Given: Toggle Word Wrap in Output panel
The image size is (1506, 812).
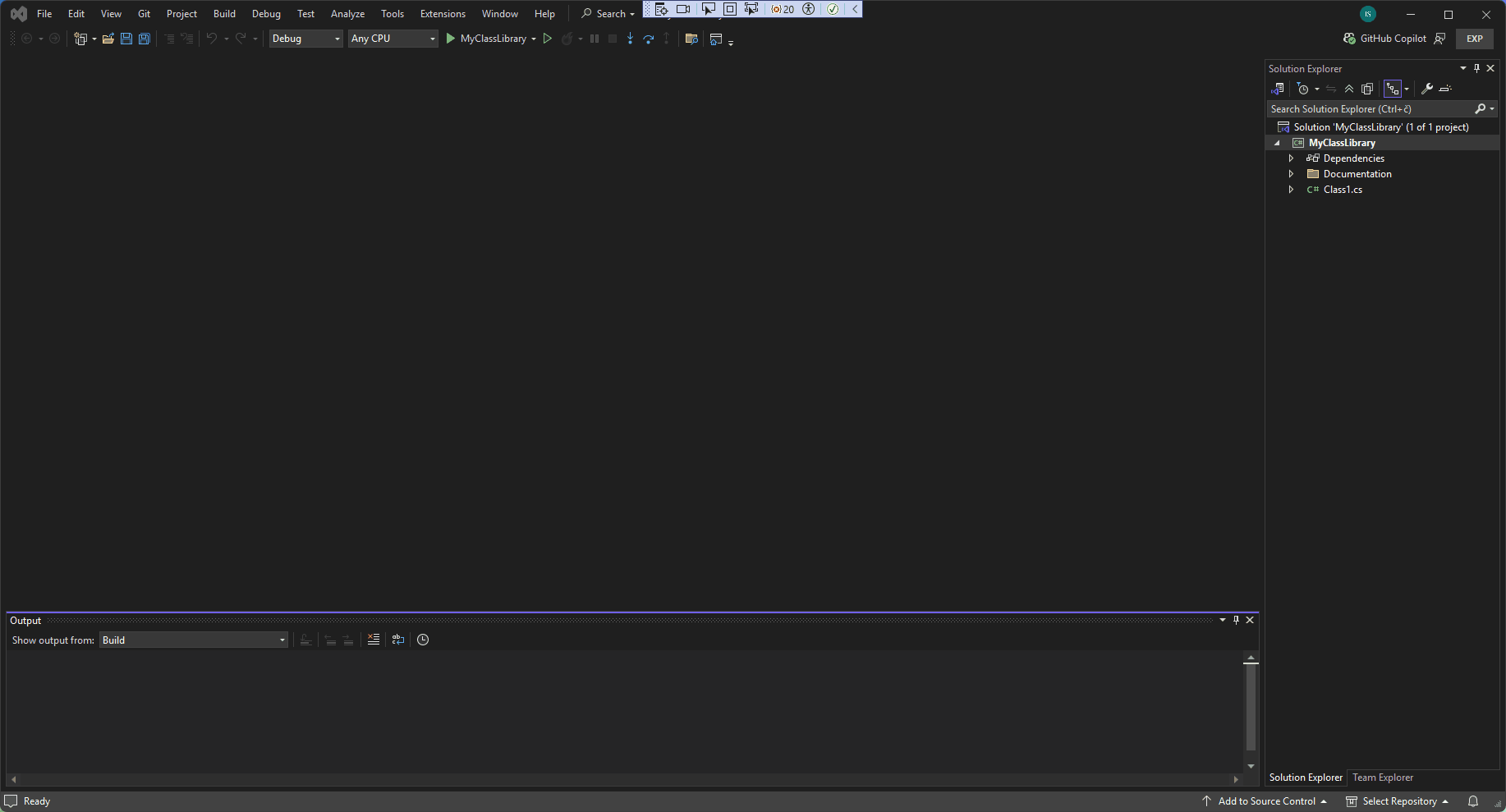Looking at the screenshot, I should 398,640.
